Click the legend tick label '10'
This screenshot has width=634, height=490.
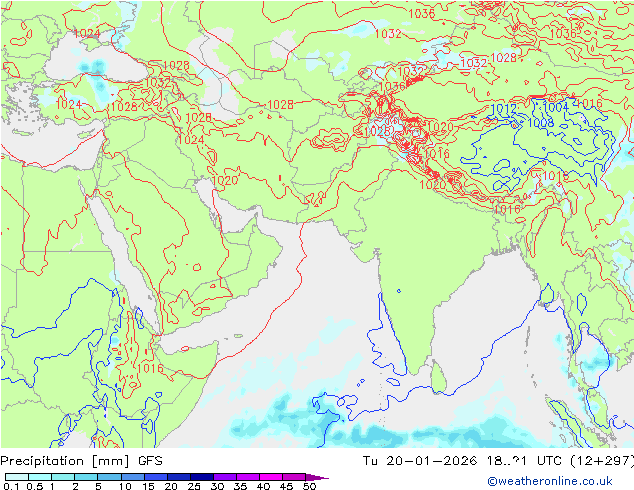pos(125,486)
